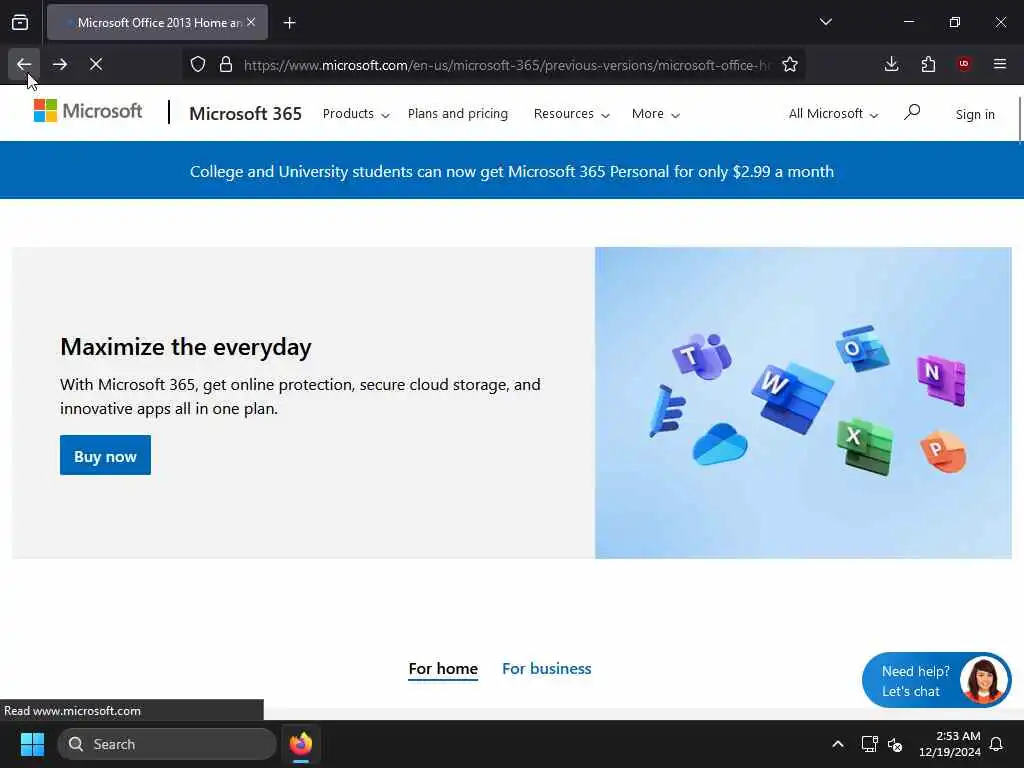Open the muted volume tray icon
Screen dimensions: 1024x768
coord(895,744)
